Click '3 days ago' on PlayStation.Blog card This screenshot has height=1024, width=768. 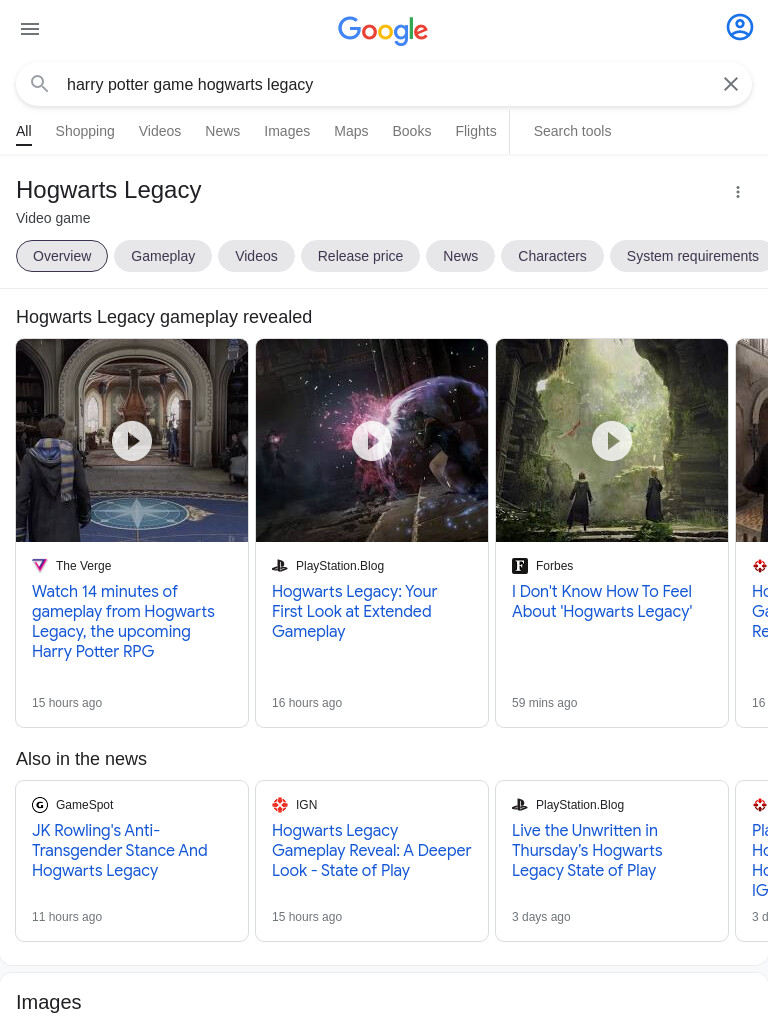pos(541,917)
